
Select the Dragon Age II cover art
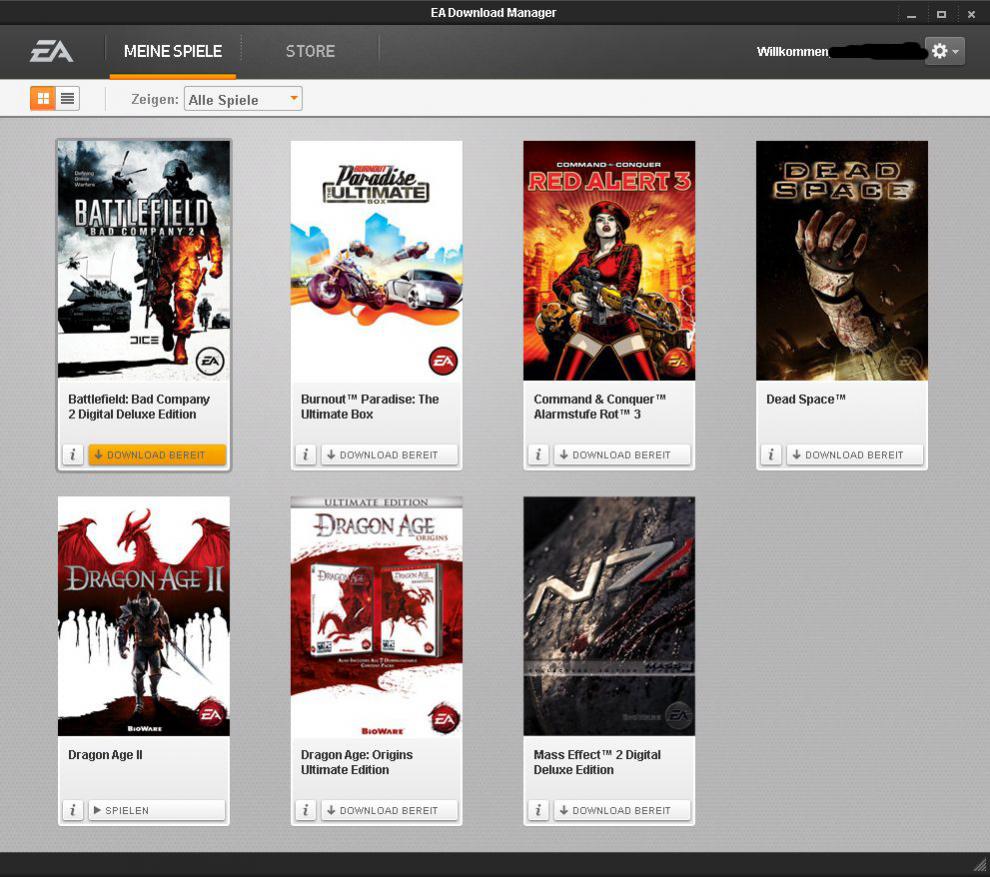pos(144,616)
